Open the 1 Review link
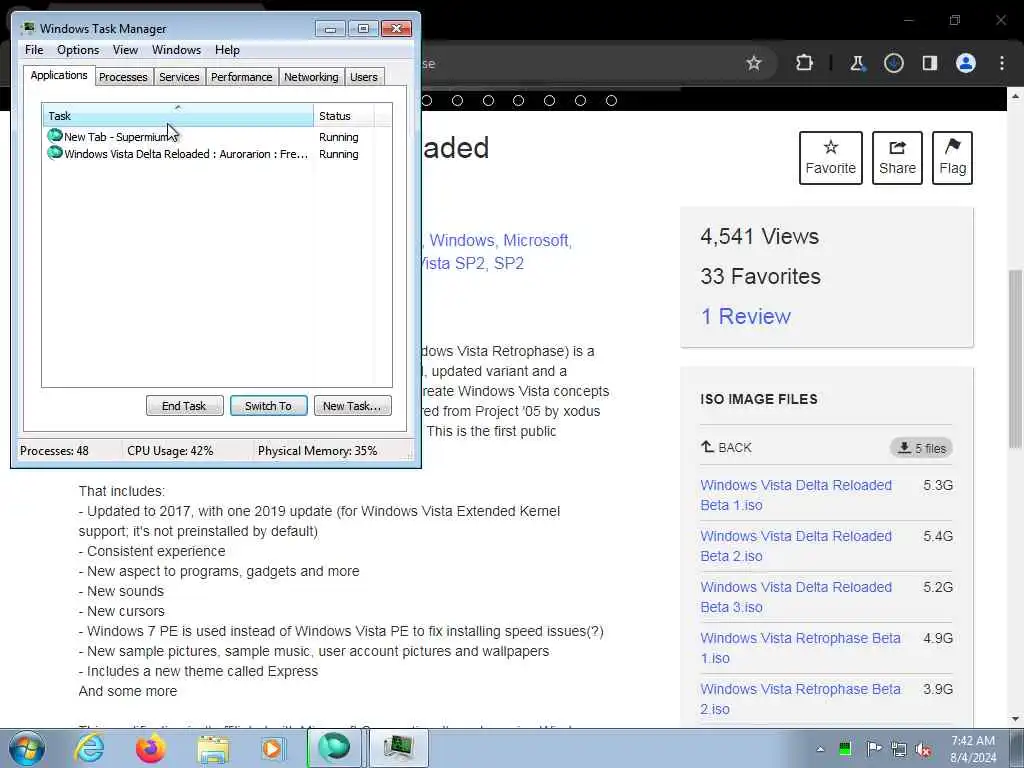Screen dimensions: 1024x768 (x=745, y=316)
